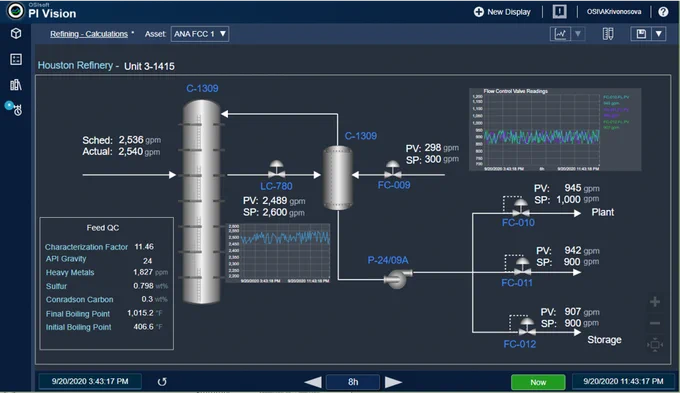Click the API Gravity label
The image size is (680, 393).
(x=66, y=259)
